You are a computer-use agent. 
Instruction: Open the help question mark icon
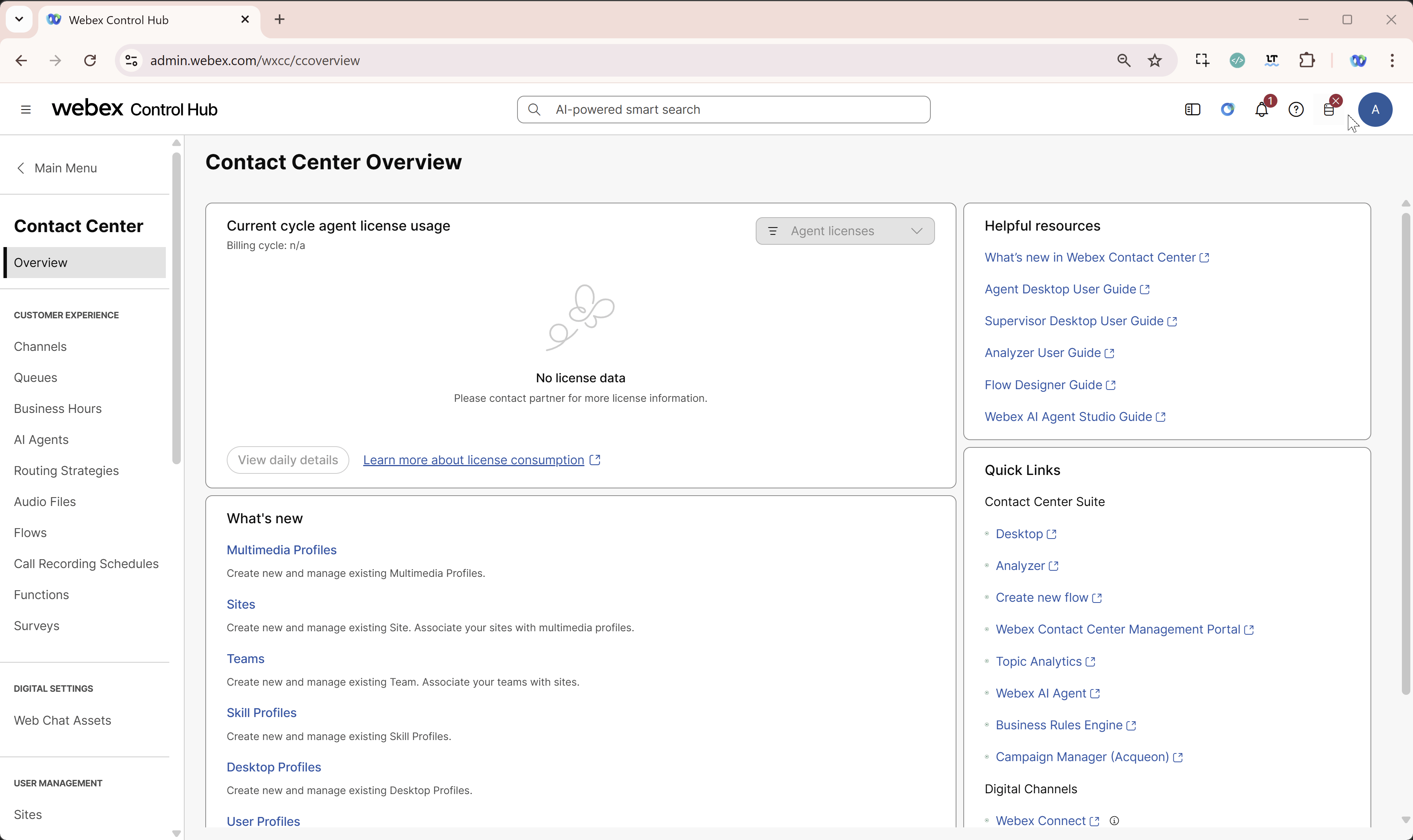1296,109
